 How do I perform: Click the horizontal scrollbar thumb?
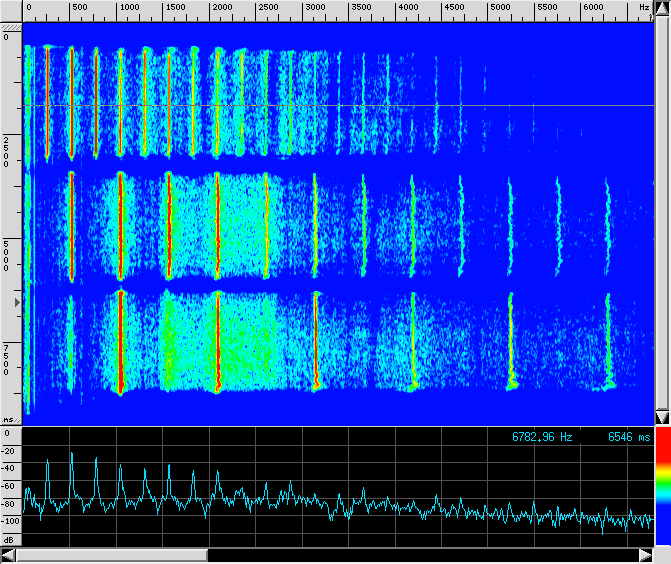click(x=112, y=555)
